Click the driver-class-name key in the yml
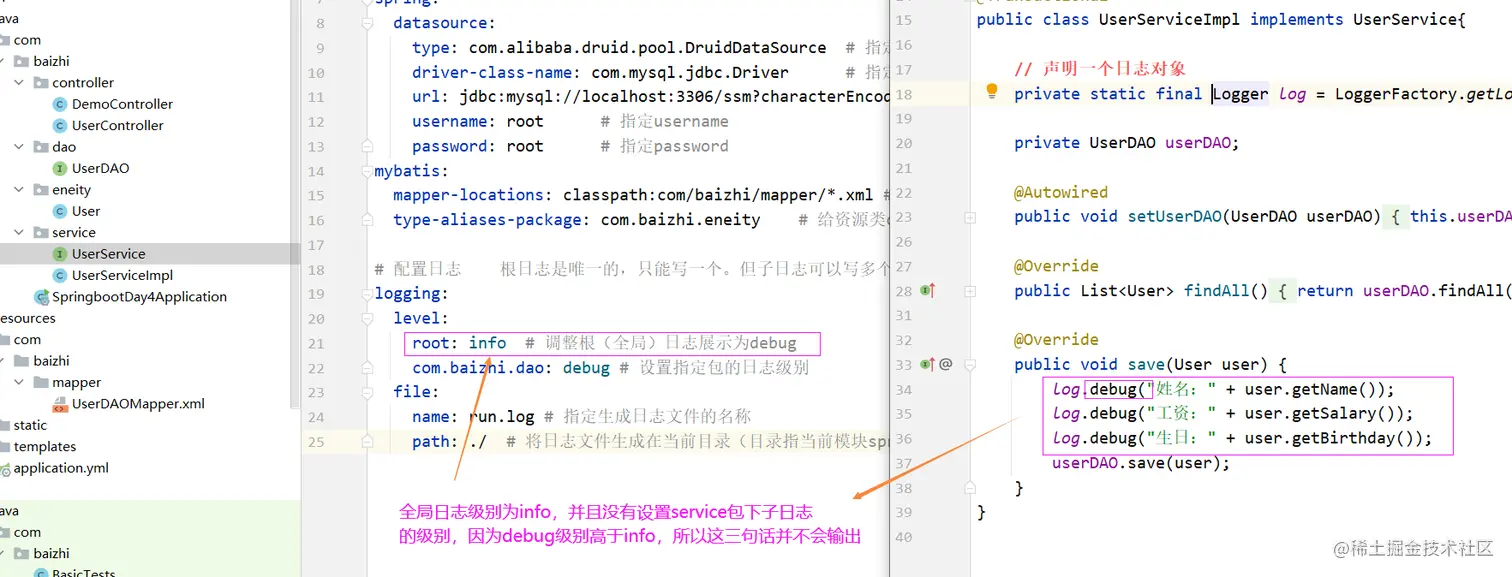Viewport: 1512px width, 577px height. point(494,73)
